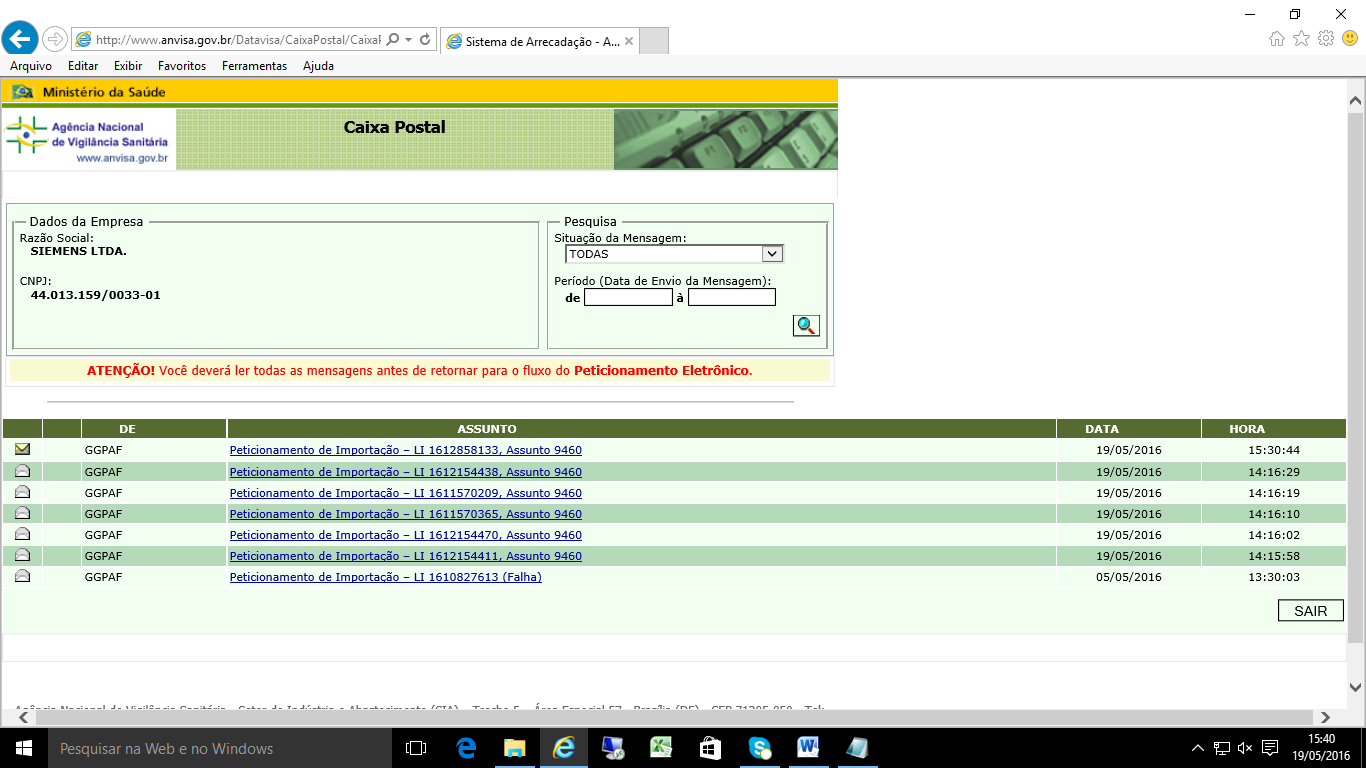Click the muted volume tray icon

(1245, 748)
